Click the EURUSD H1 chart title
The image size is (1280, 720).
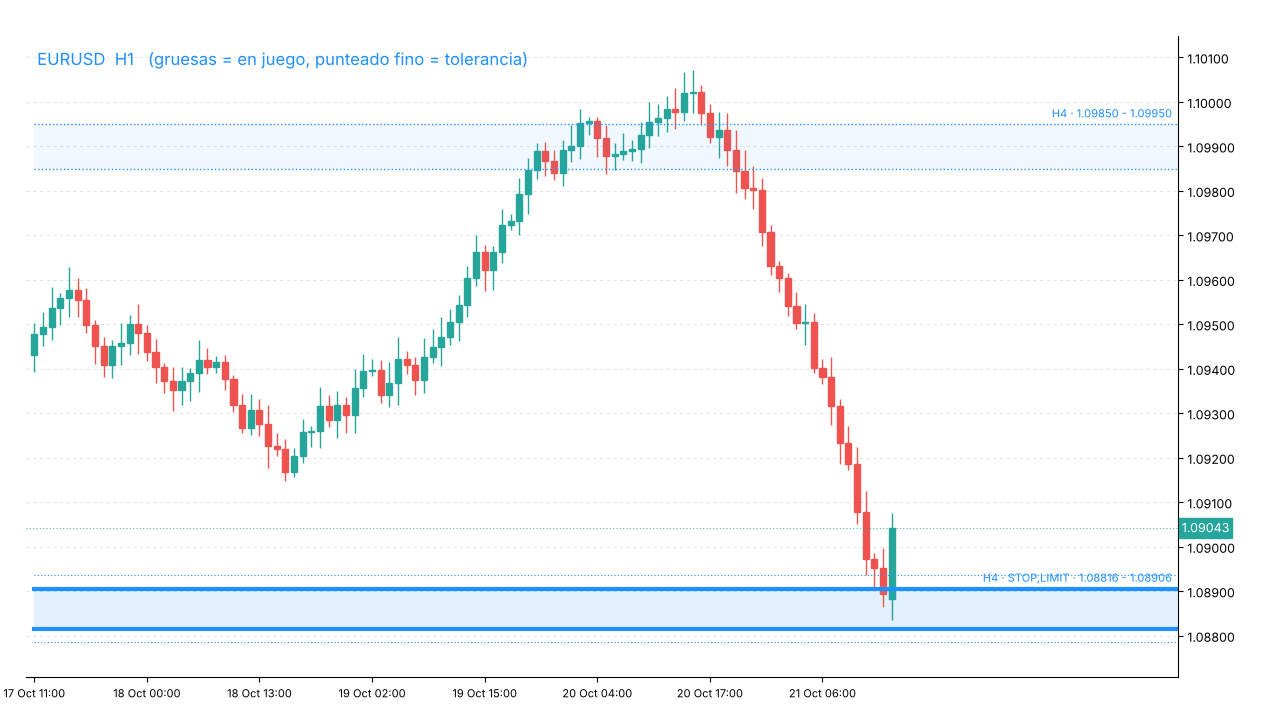pos(282,59)
